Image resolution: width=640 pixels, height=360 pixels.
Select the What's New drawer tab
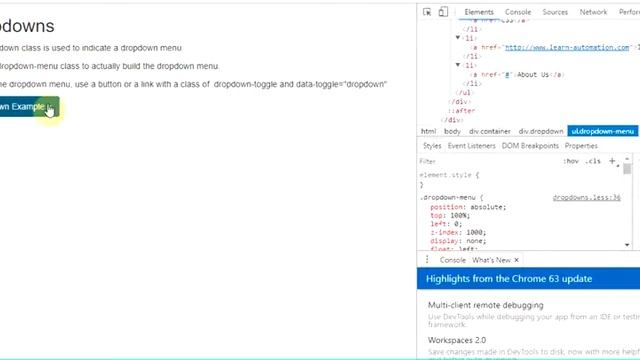point(491,260)
